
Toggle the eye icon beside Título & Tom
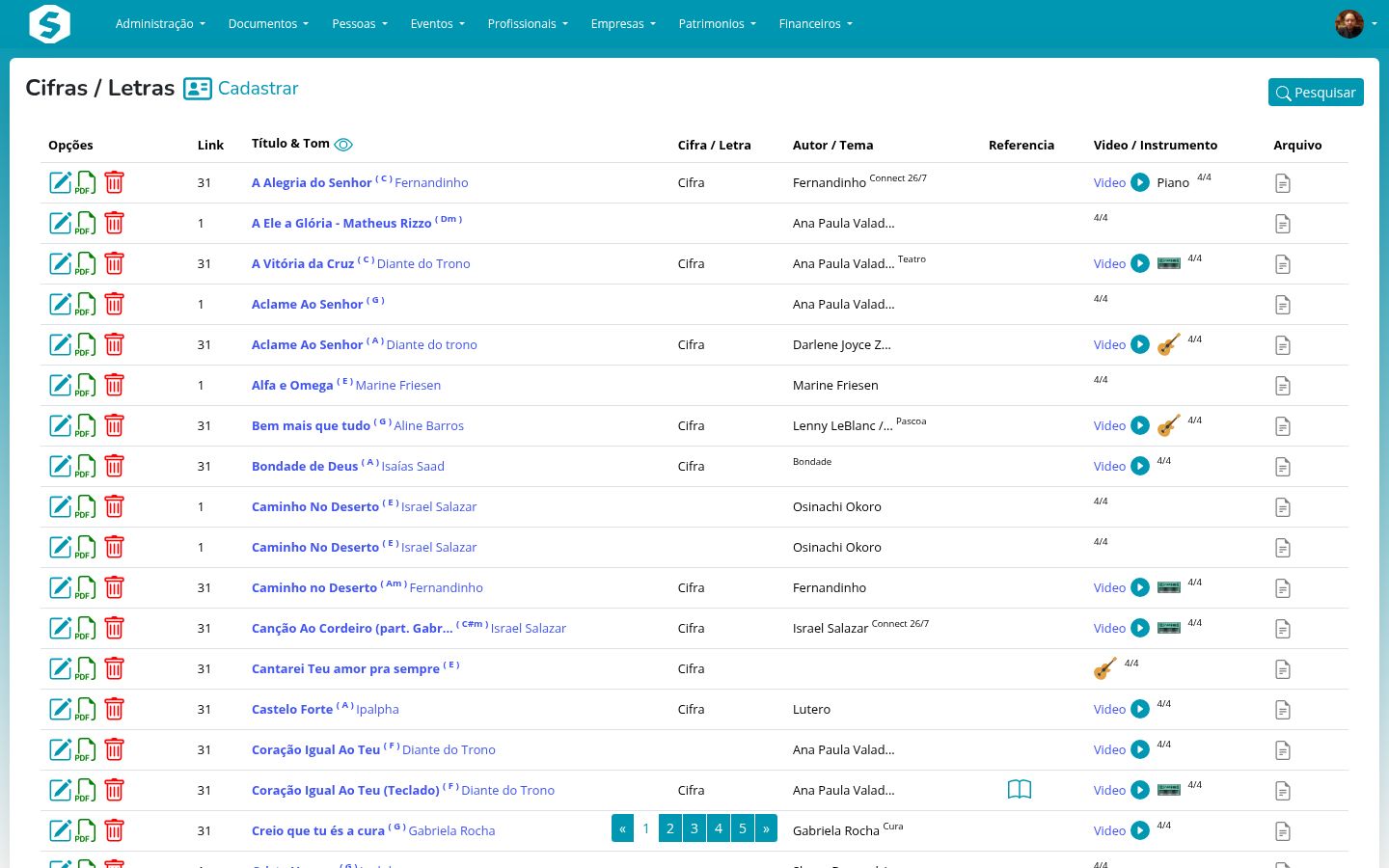[x=343, y=145]
